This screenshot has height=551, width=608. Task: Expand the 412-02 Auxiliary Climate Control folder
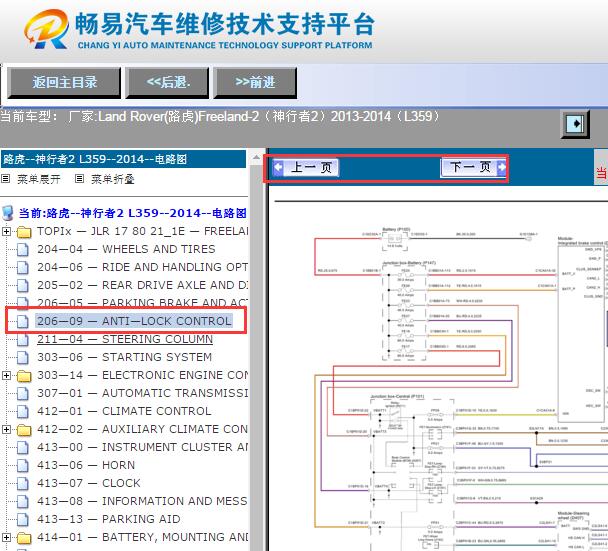tap(6, 430)
